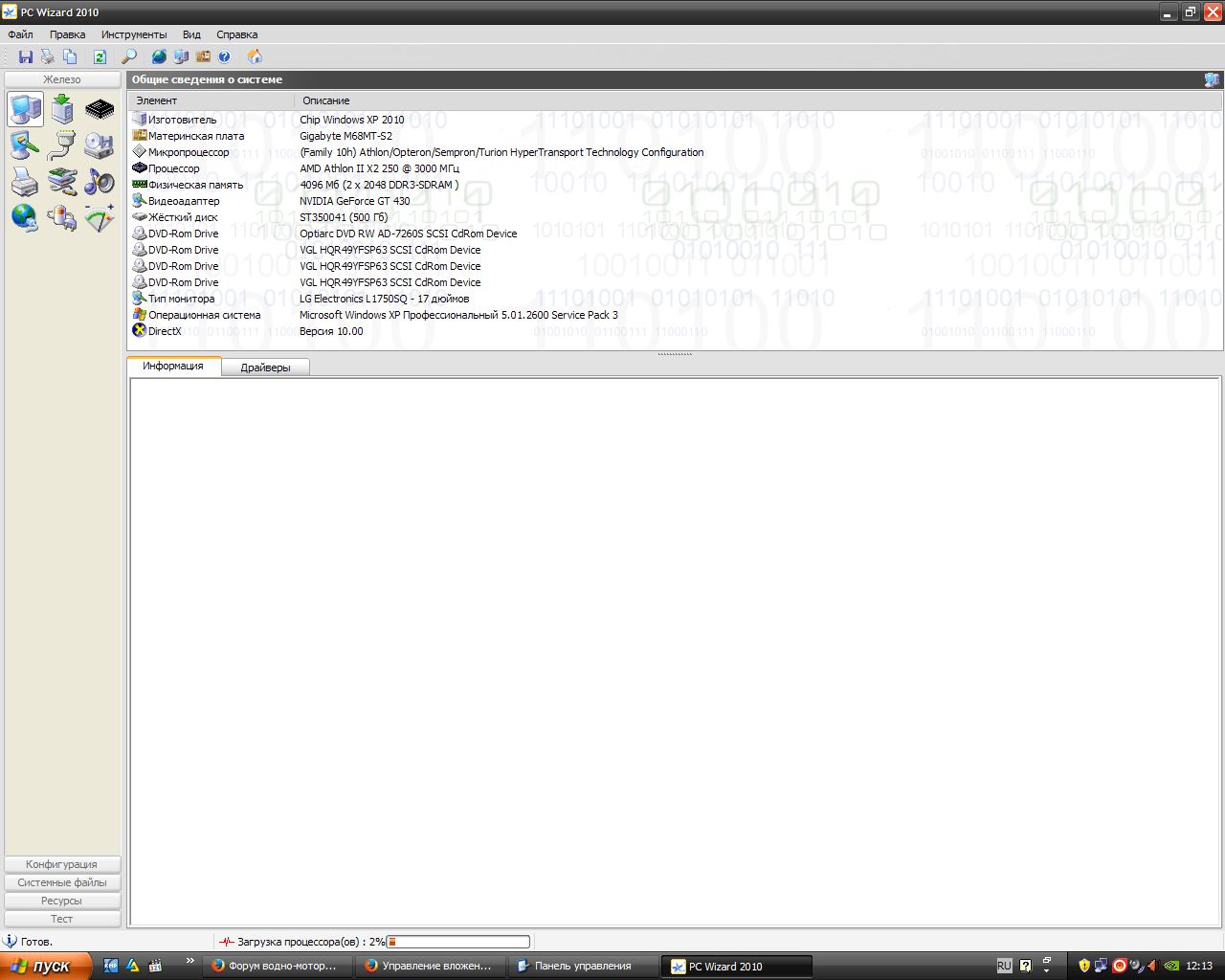
Task: Switch to the Драйверы tab
Action: tap(265, 367)
